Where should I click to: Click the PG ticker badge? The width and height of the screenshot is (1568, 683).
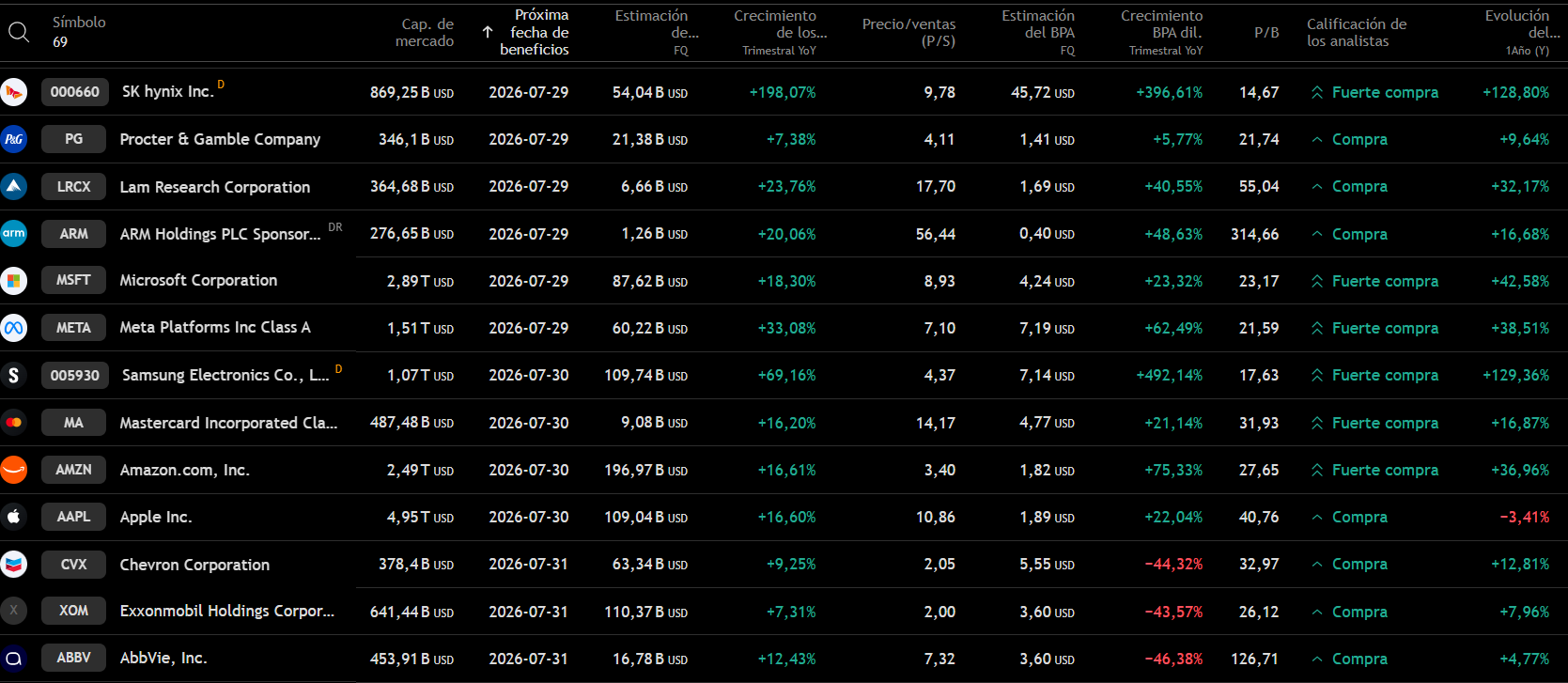(x=73, y=139)
